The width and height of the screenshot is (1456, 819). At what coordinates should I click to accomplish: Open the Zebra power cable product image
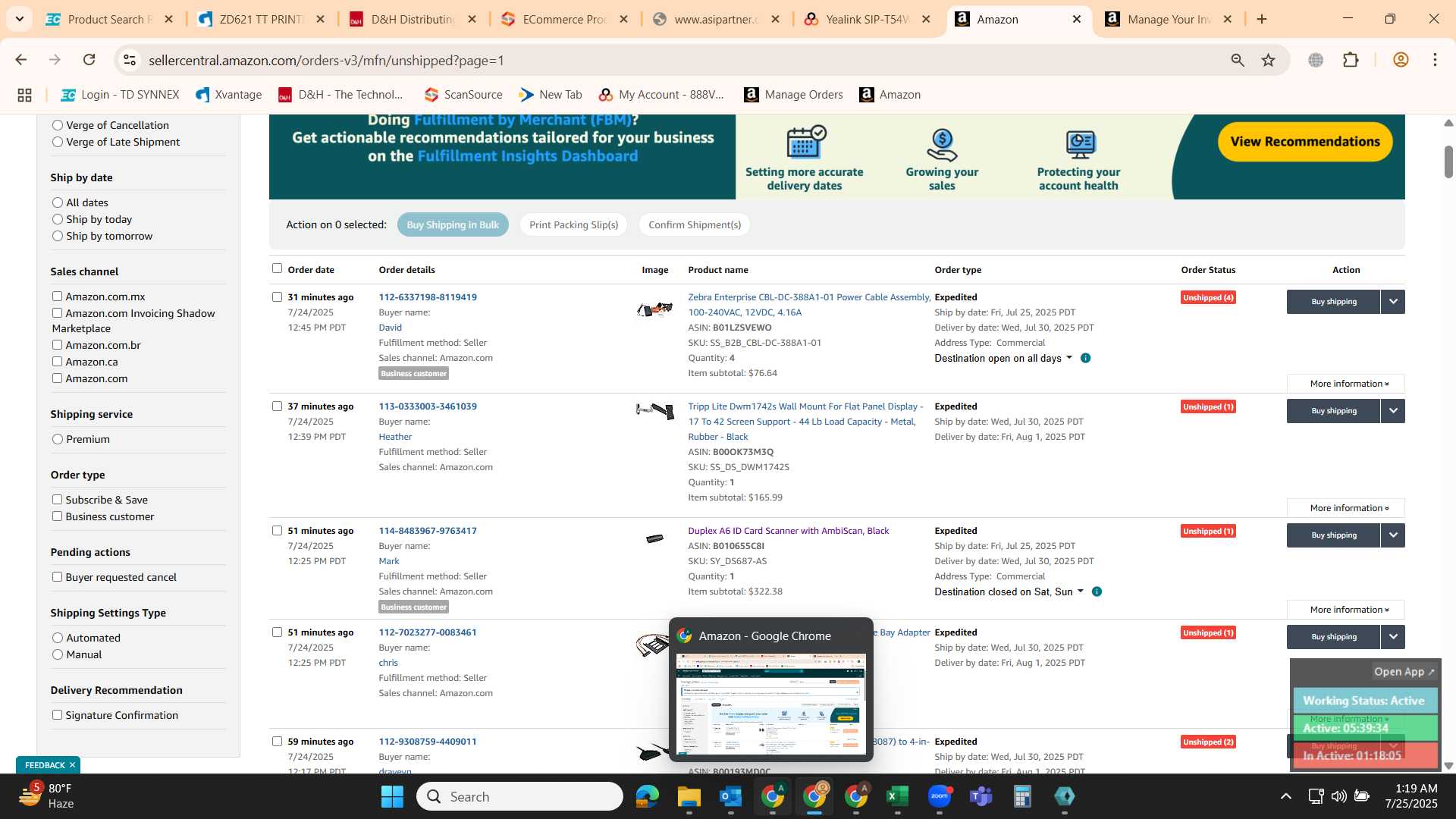pyautogui.click(x=654, y=309)
